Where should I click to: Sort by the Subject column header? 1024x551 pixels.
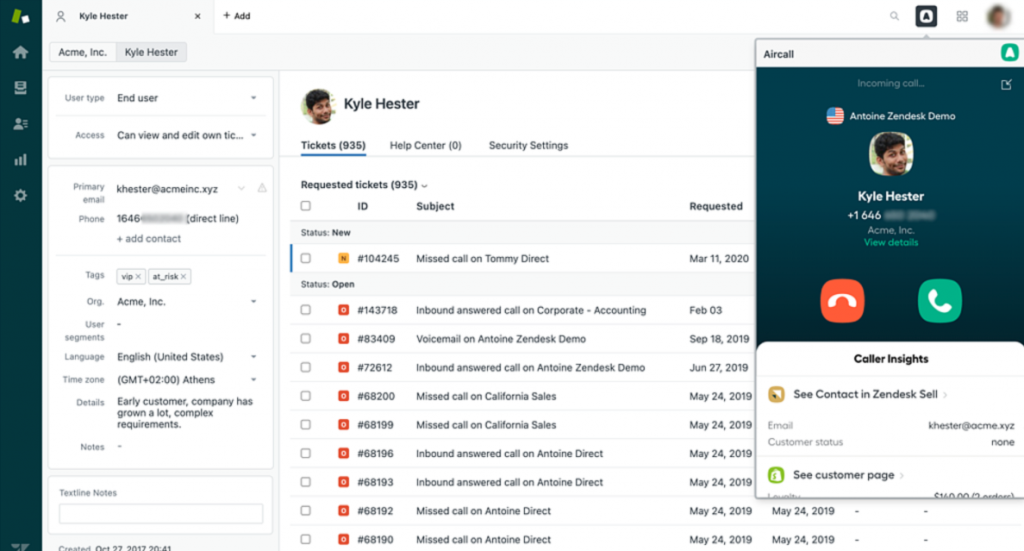(435, 206)
